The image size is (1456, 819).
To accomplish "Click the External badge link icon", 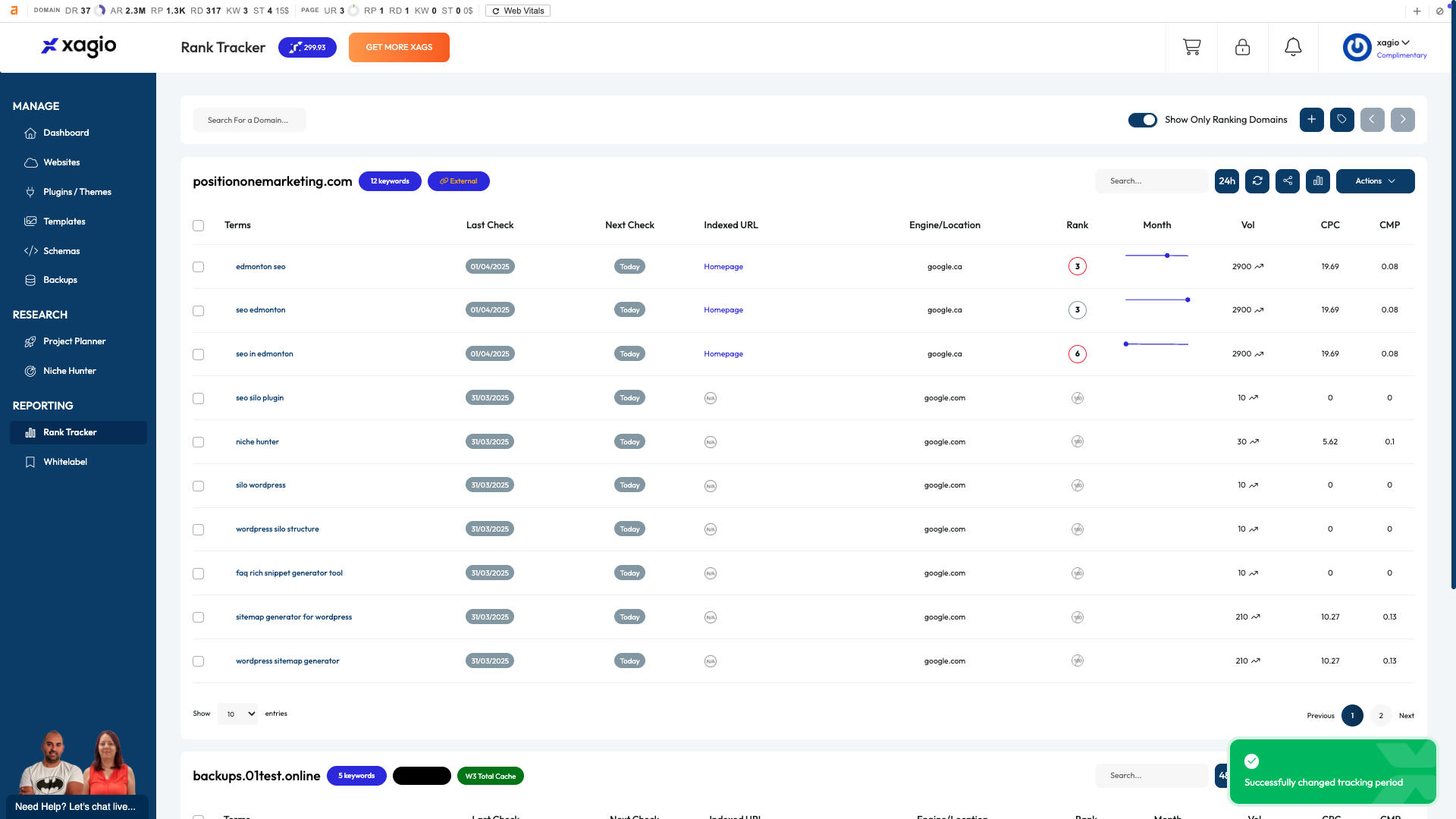I will (x=444, y=181).
